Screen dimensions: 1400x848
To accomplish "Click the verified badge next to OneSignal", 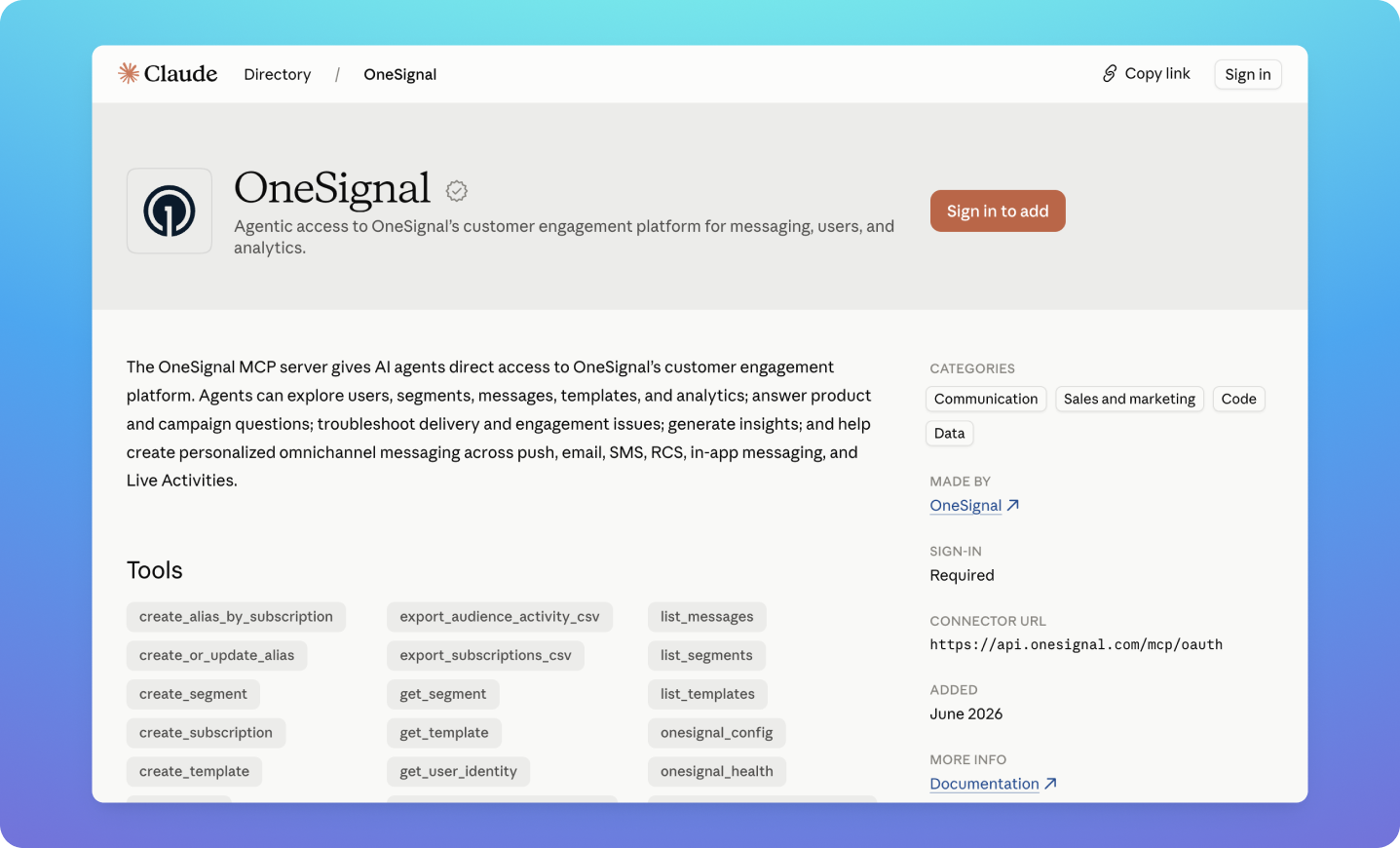I will pyautogui.click(x=457, y=191).
